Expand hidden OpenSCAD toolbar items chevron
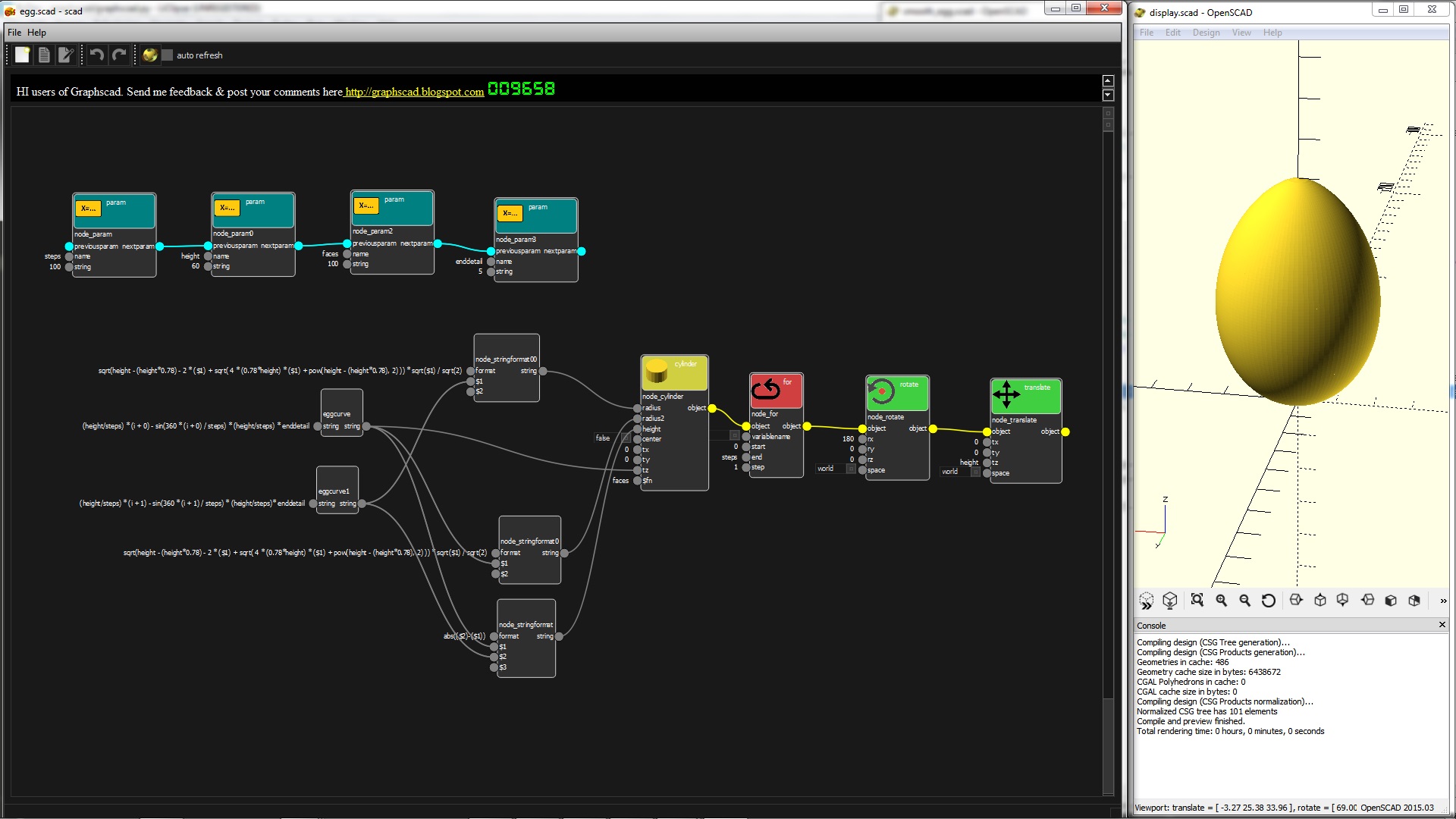The height and width of the screenshot is (819, 1456). coord(1442,601)
